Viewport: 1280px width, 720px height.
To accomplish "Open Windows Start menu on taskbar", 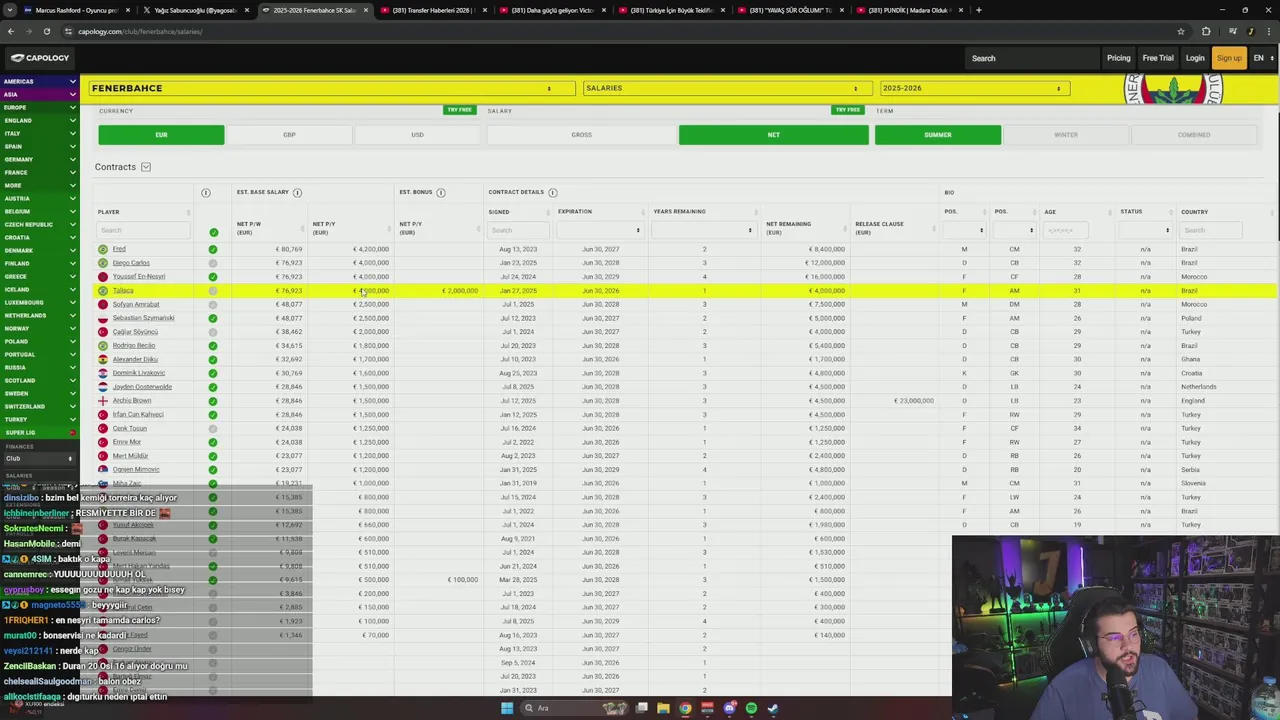I will pos(507,708).
